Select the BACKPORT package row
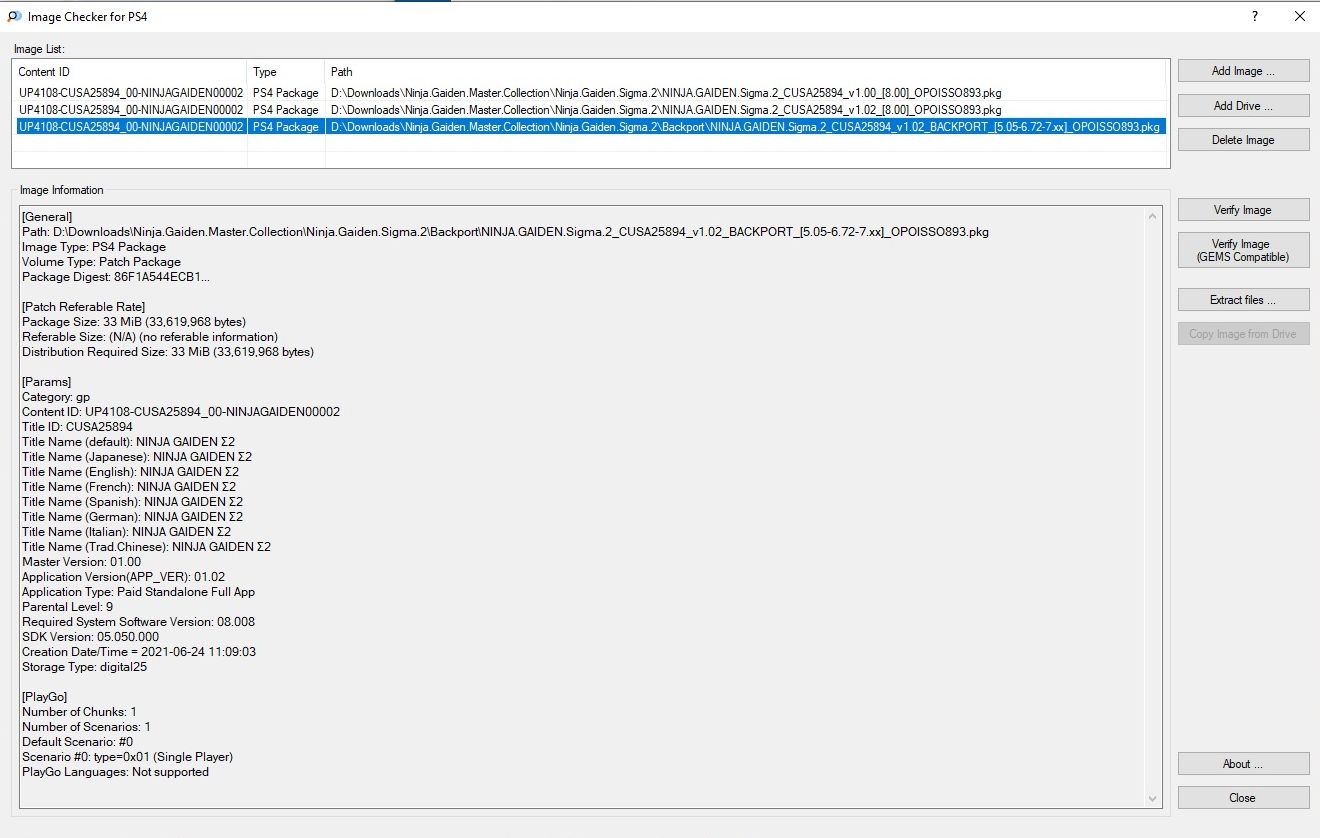This screenshot has height=838, width=1320. (745, 127)
